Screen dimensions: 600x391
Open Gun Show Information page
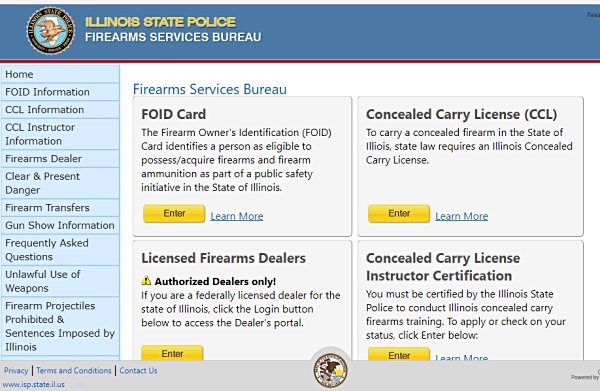pos(60,225)
